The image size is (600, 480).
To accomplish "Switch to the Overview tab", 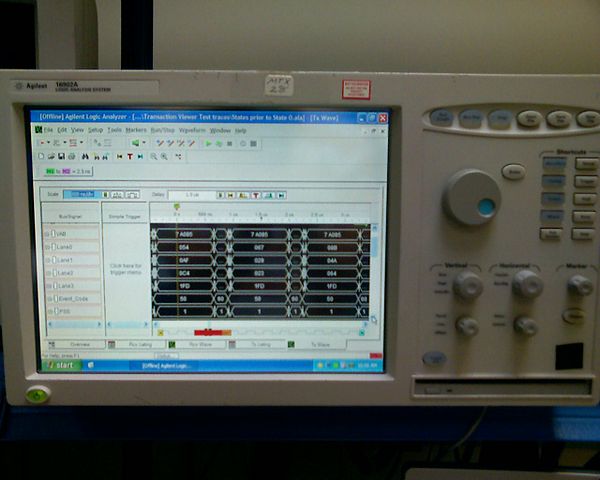I will [78, 343].
